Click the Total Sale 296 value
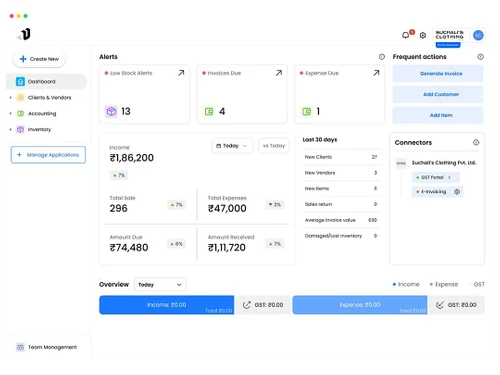Viewport: 500px width, 375px height. [119, 208]
